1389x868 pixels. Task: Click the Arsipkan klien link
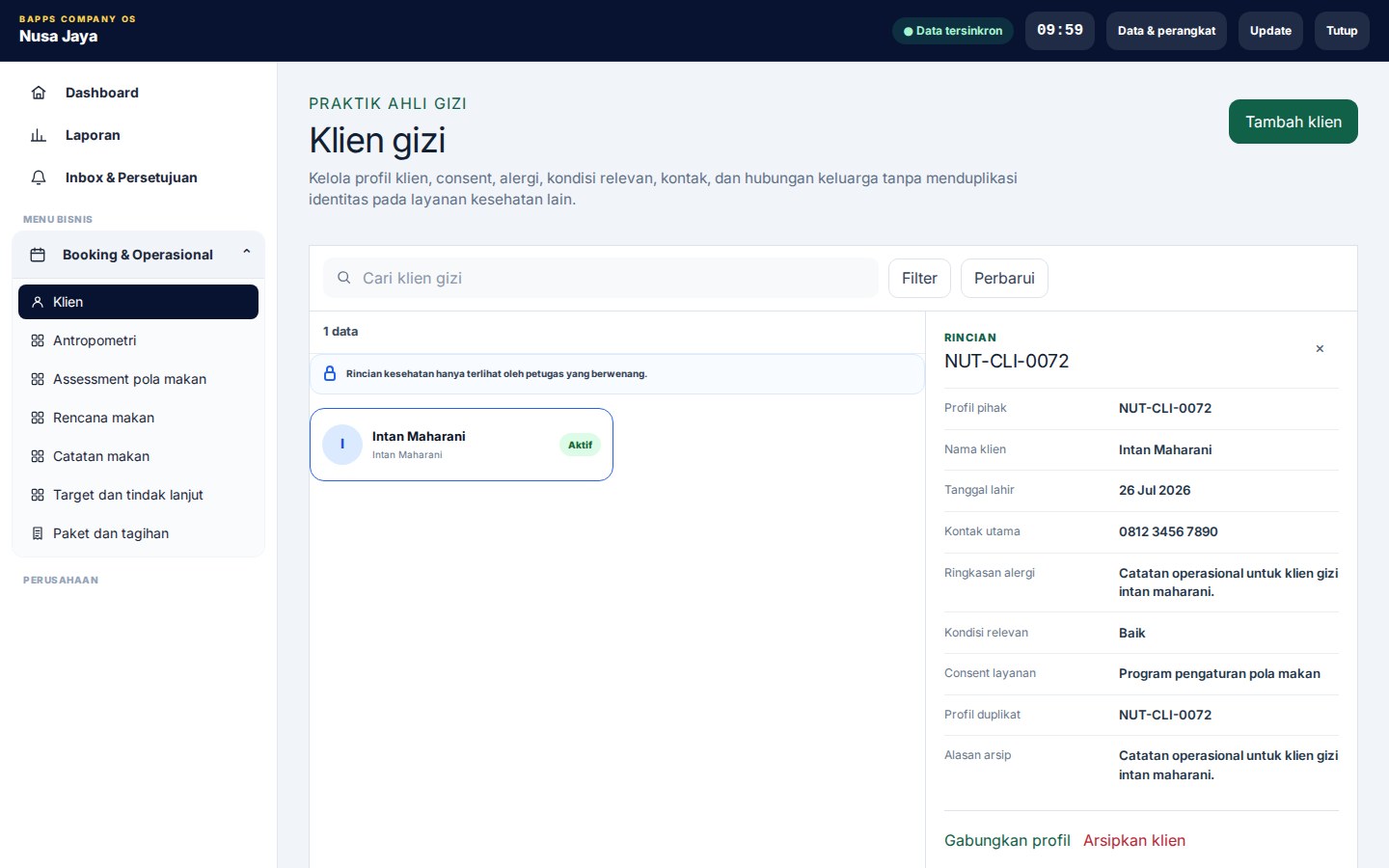click(x=1134, y=840)
